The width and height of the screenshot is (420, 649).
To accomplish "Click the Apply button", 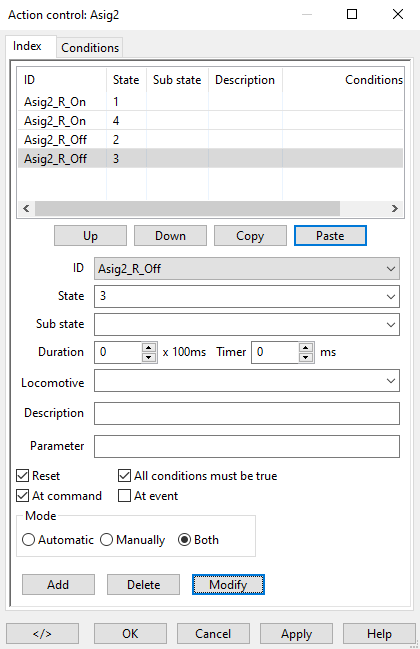I will click(296, 633).
